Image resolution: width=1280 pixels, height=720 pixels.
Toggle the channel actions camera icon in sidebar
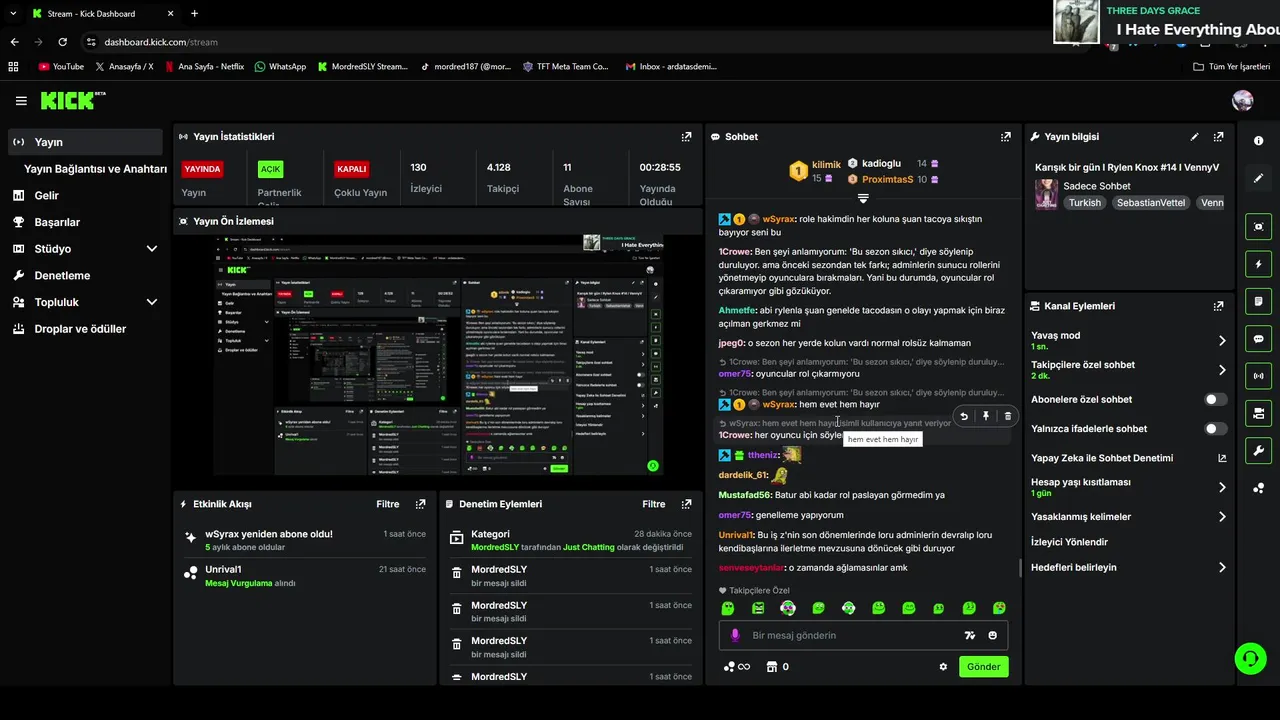pos(1259,413)
